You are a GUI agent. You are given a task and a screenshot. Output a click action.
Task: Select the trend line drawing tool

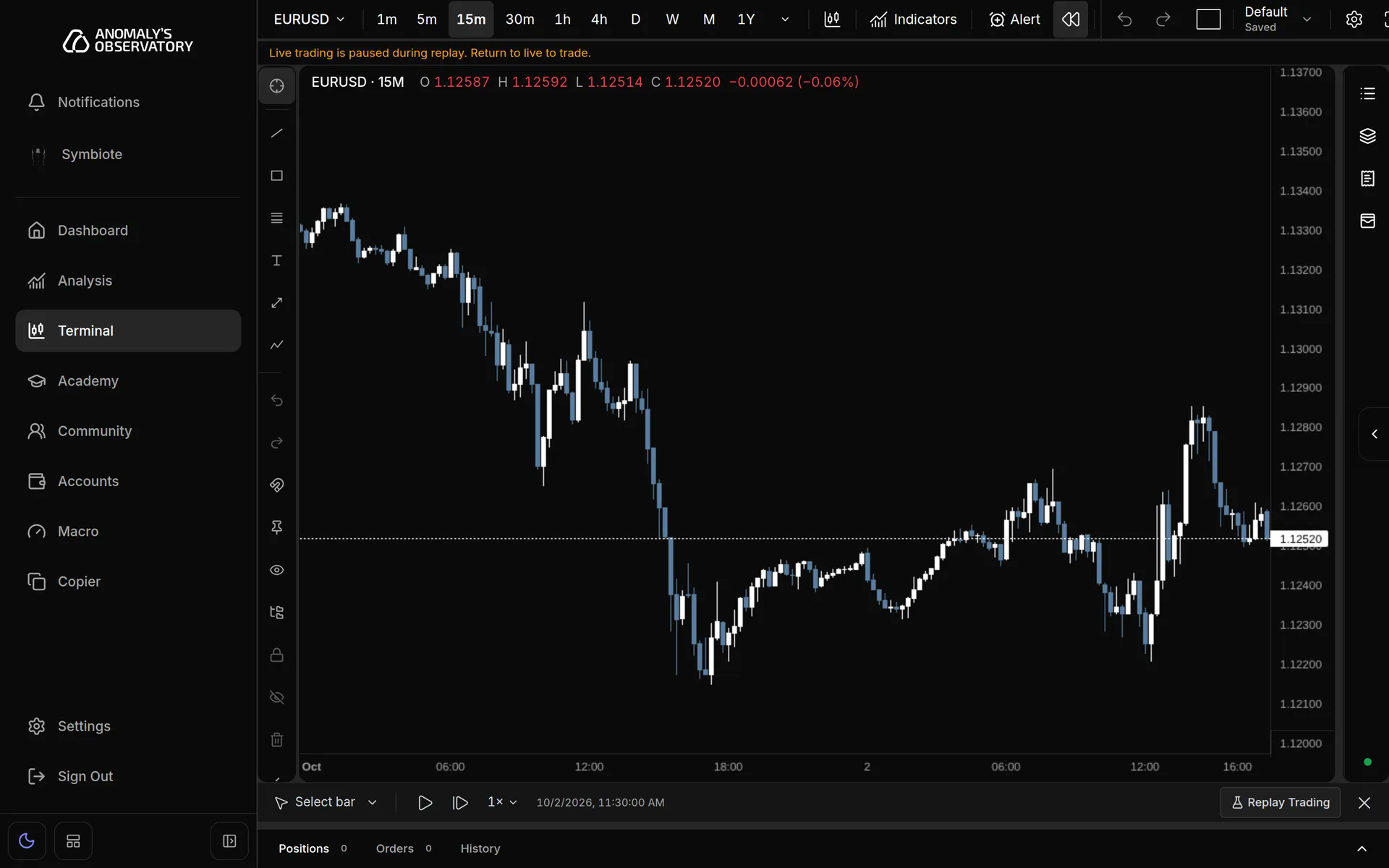(x=276, y=133)
